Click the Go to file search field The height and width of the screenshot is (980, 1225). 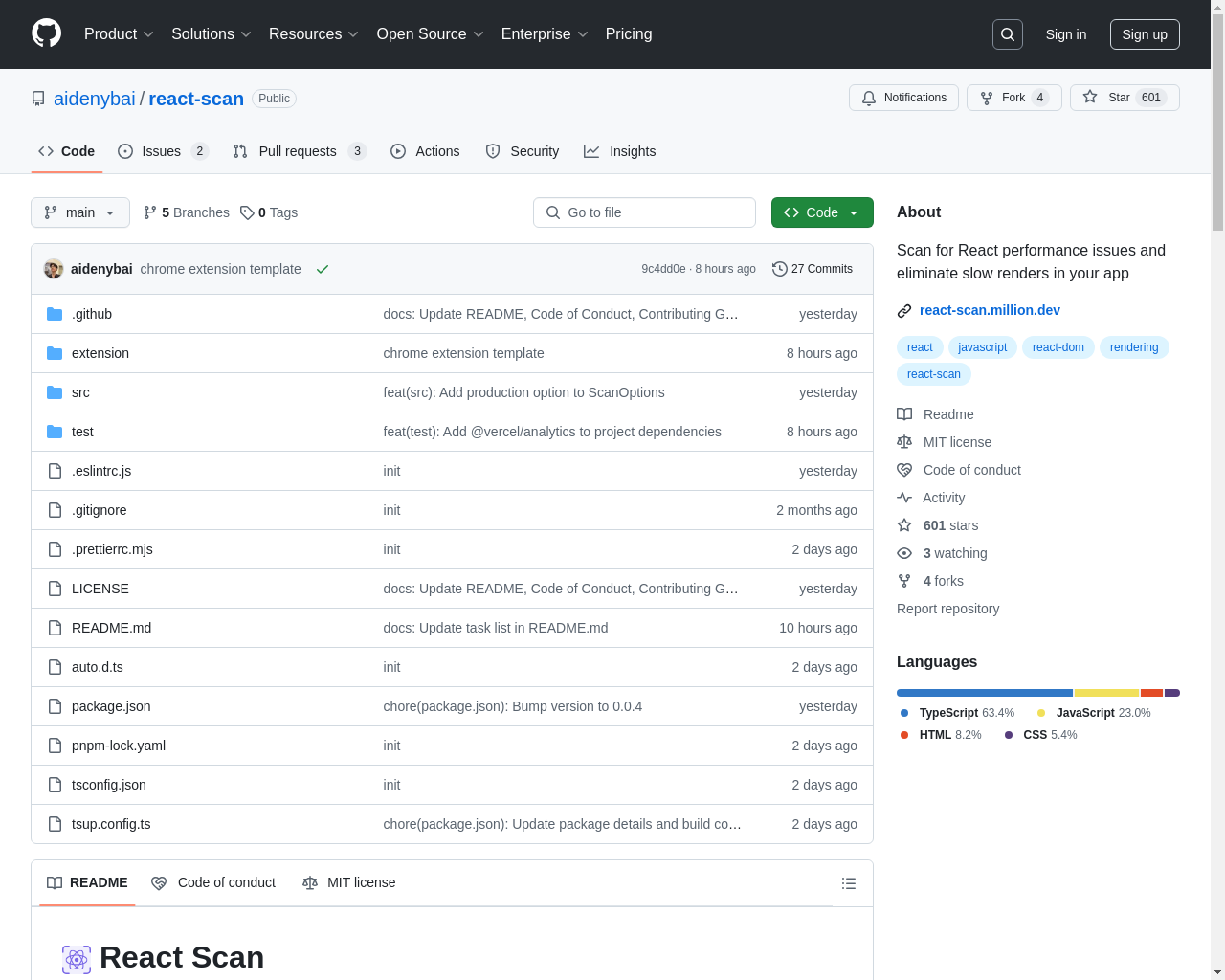coord(644,212)
